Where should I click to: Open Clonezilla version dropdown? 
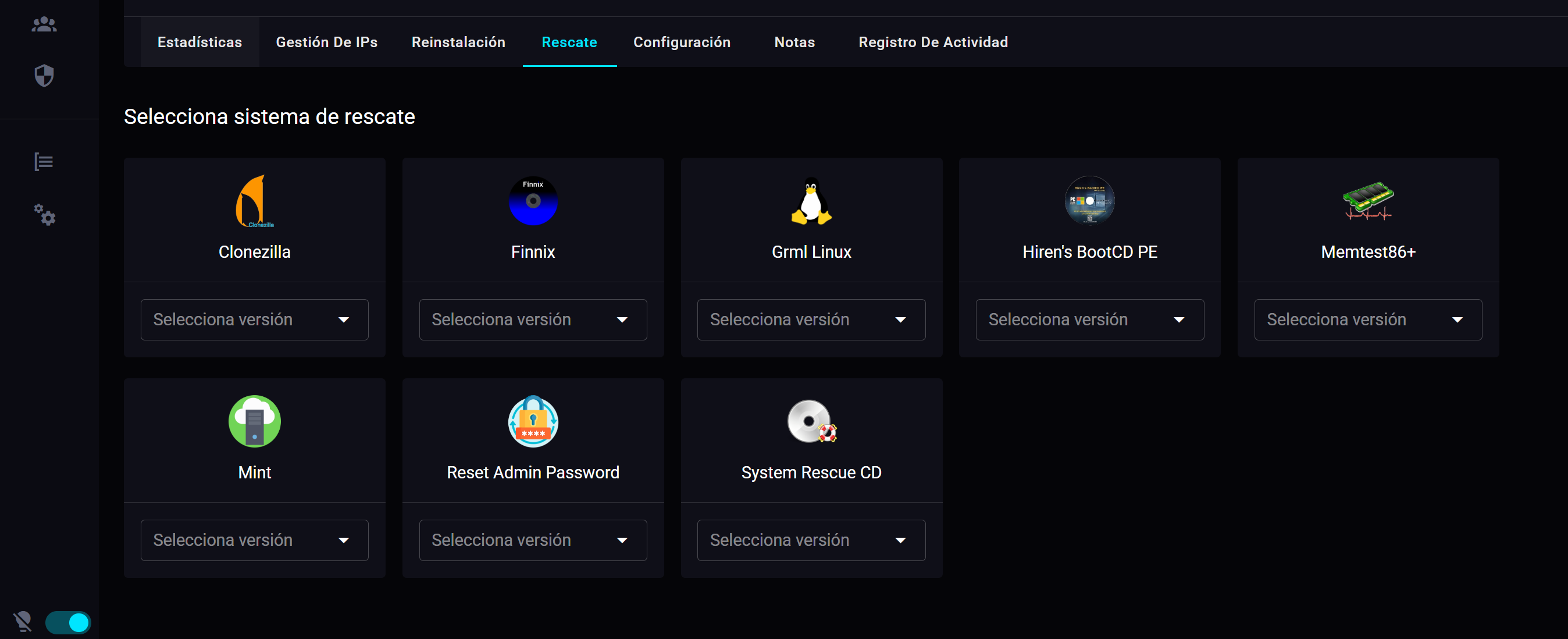point(254,320)
